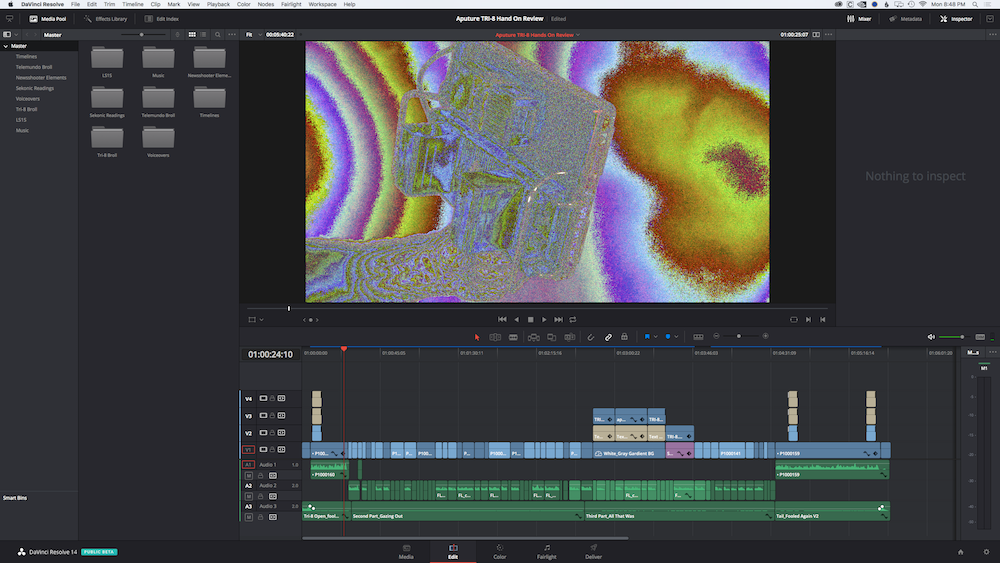The image size is (1000, 563).
Task: Toggle the clip linking chain icon
Action: coord(607,337)
